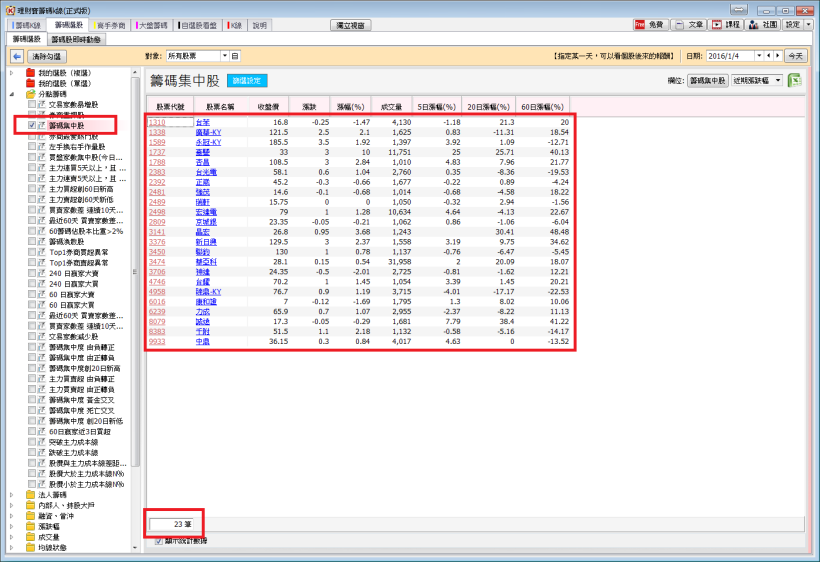This screenshot has height=562, width=820.
Task: Expand the 法人籌碼 folder
Action: pos(12,495)
